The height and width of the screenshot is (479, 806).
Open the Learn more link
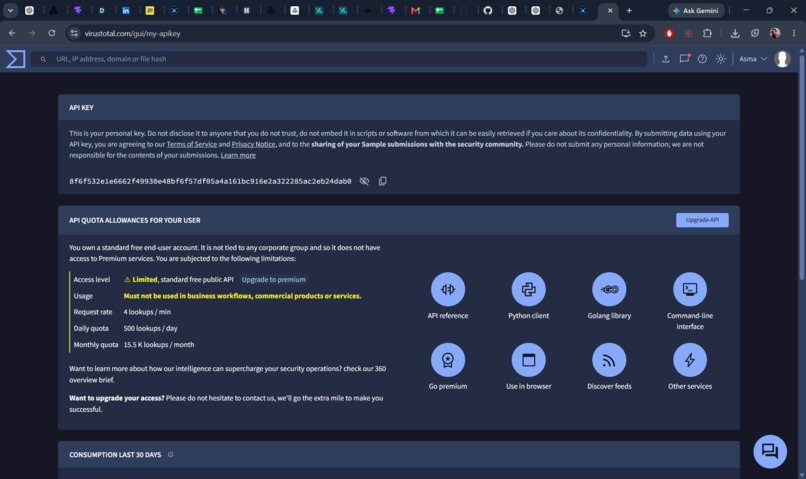tap(238, 155)
